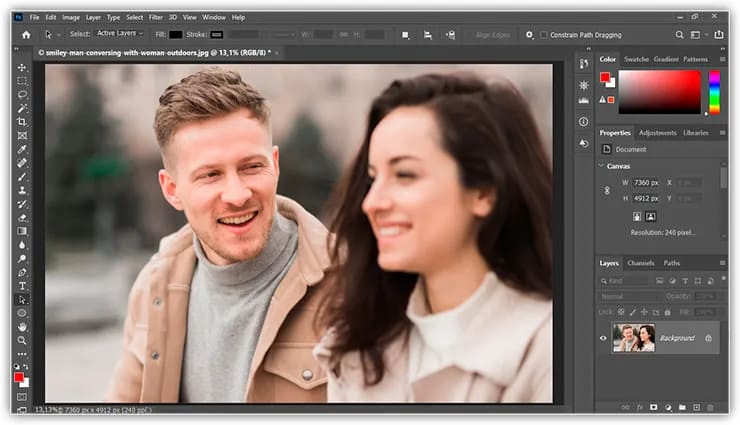Open the Image menu

point(71,17)
